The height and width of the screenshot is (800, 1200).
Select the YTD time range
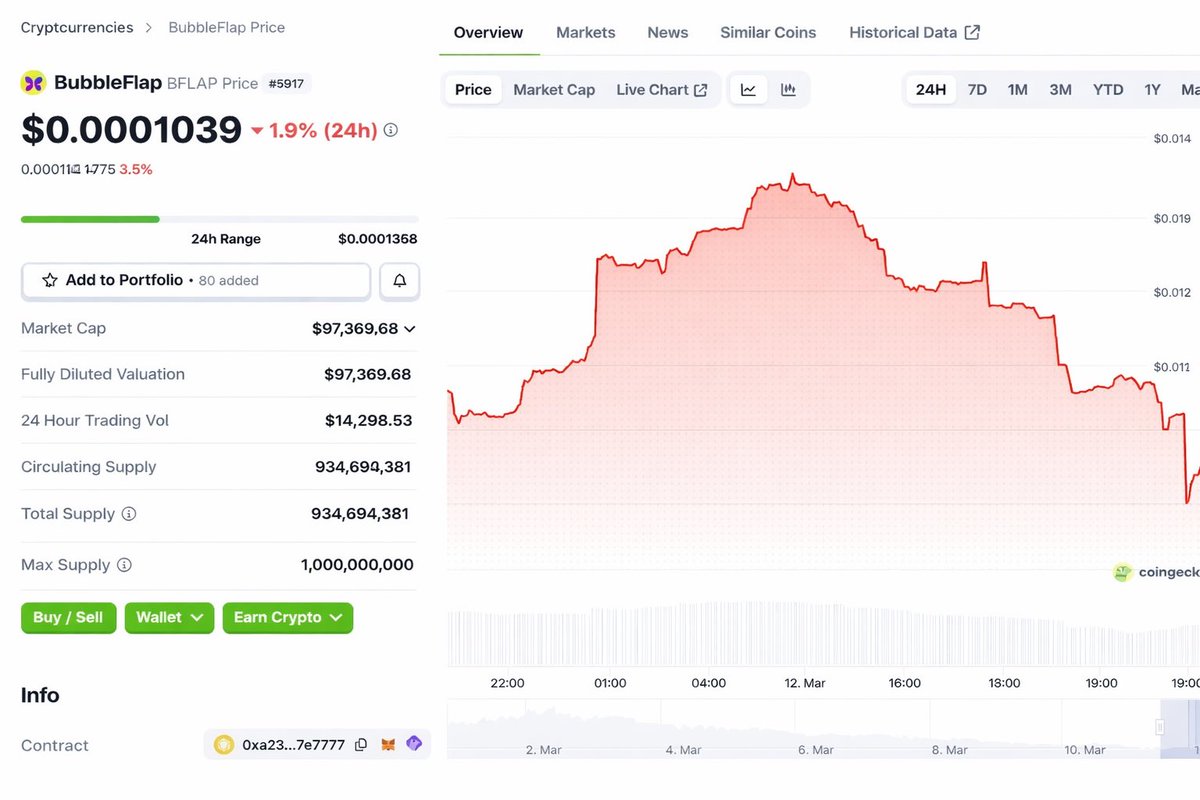click(1108, 90)
